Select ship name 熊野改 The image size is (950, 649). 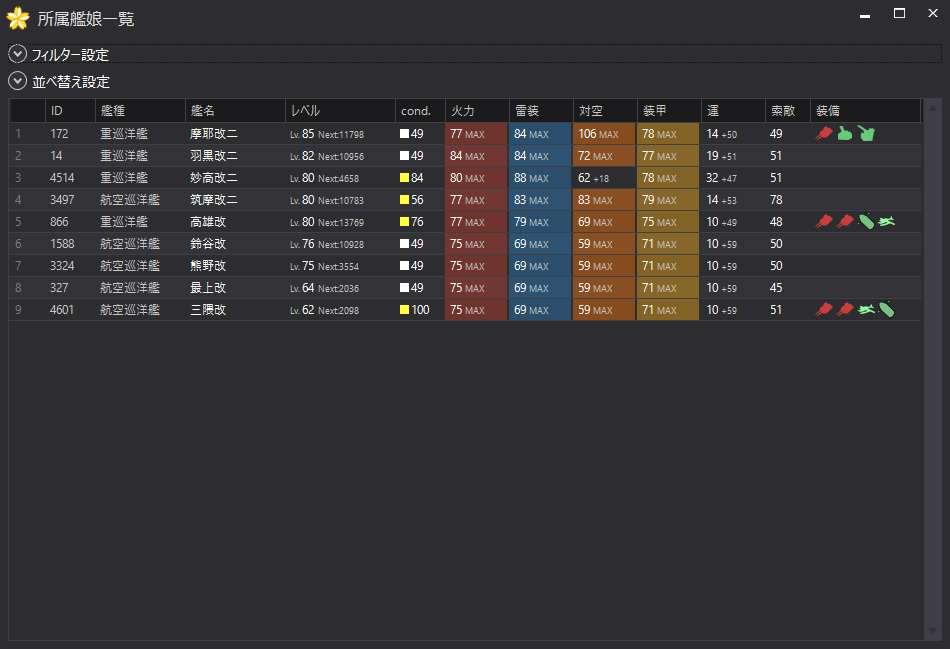coord(208,265)
